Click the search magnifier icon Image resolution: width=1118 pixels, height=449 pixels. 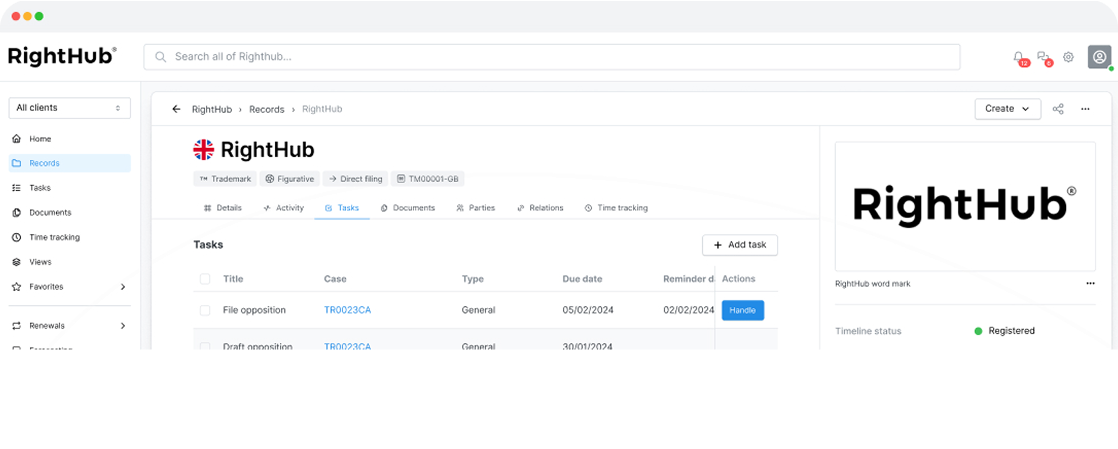pos(161,57)
